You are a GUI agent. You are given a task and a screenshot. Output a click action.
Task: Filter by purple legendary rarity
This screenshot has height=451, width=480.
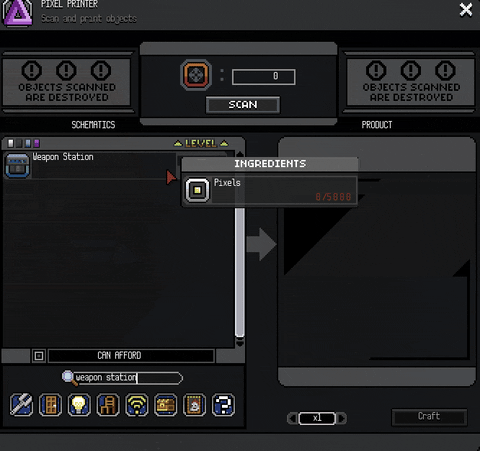pyautogui.click(x=37, y=143)
